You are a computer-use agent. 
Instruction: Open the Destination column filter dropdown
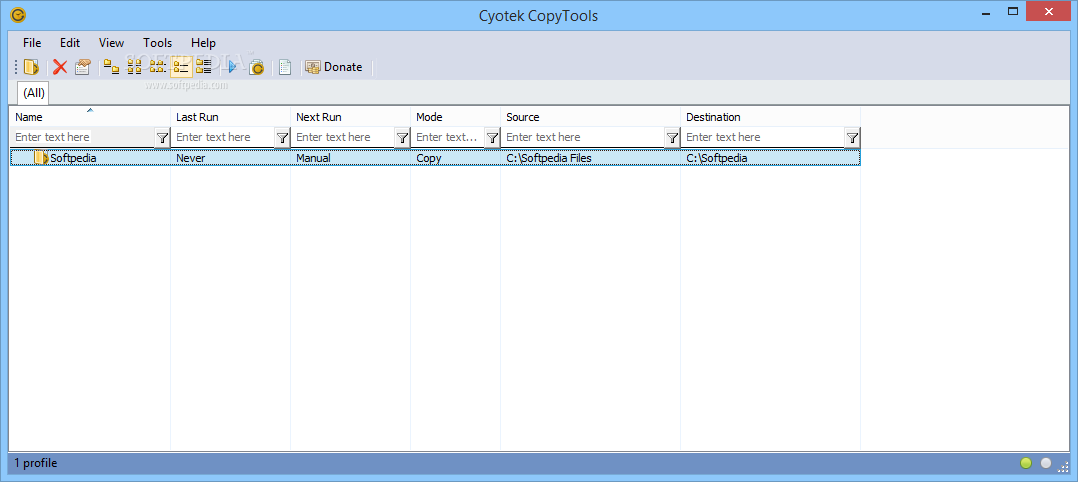point(852,138)
